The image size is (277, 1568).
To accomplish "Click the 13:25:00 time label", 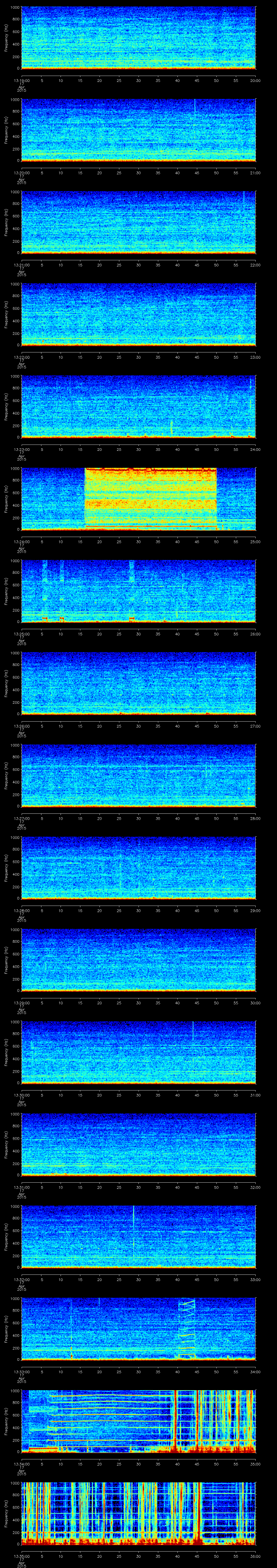I will coord(21,634).
